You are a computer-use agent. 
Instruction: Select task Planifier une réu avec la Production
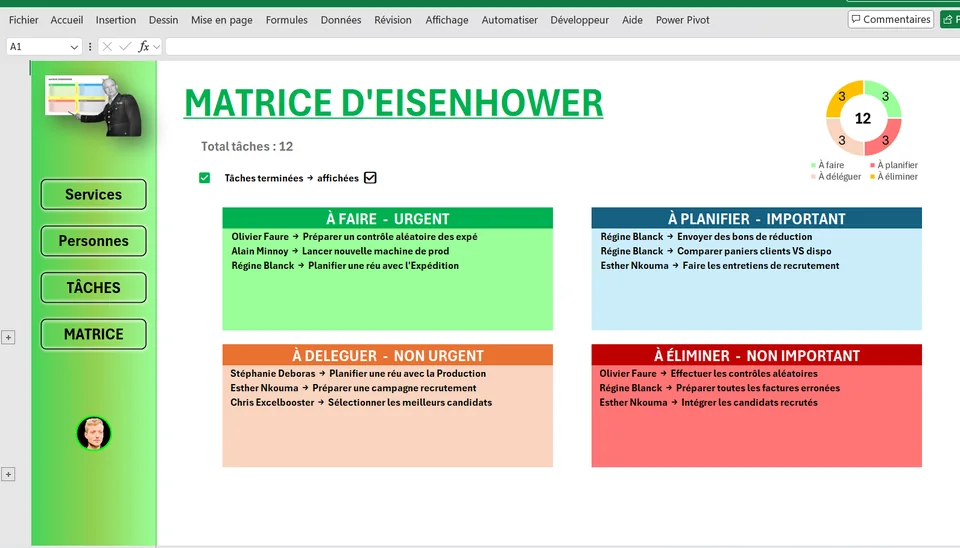(408, 373)
